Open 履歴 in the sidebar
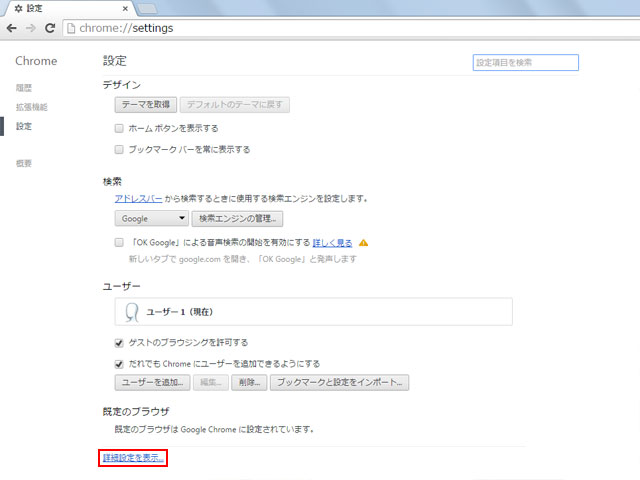The height and width of the screenshot is (480, 640). click(x=24, y=88)
